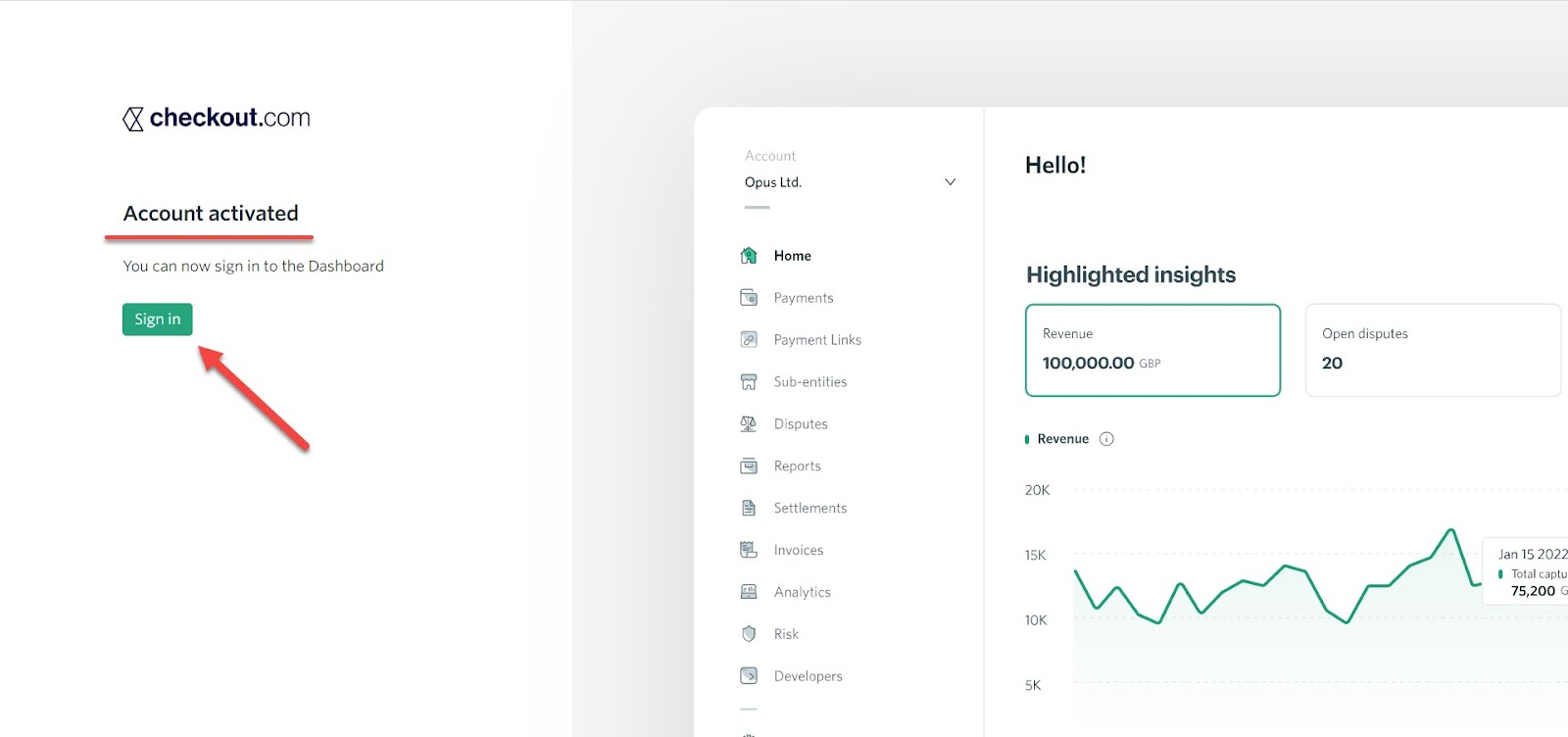
Task: Click the Invoices icon
Action: [749, 551]
